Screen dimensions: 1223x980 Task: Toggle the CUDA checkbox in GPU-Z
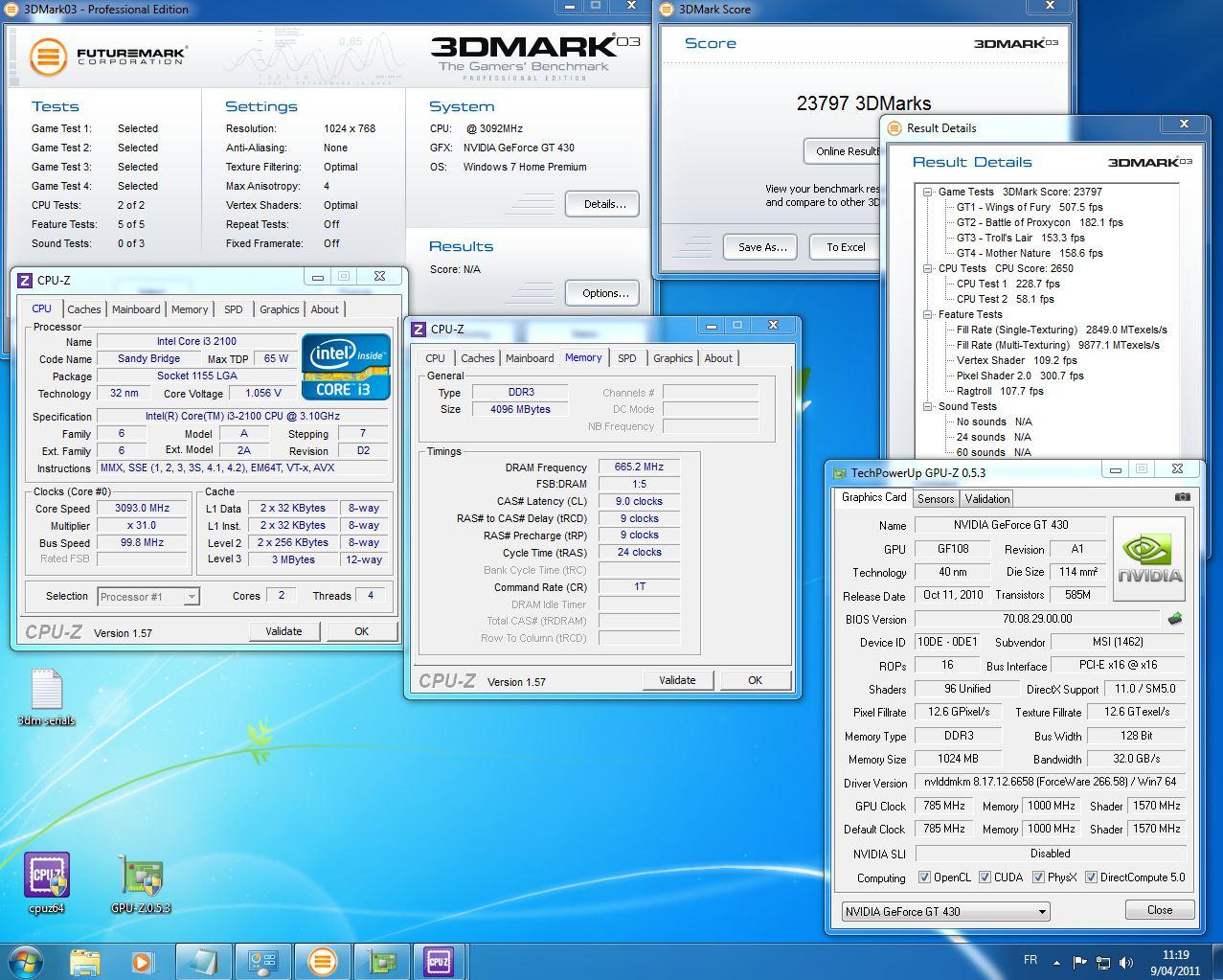984,877
